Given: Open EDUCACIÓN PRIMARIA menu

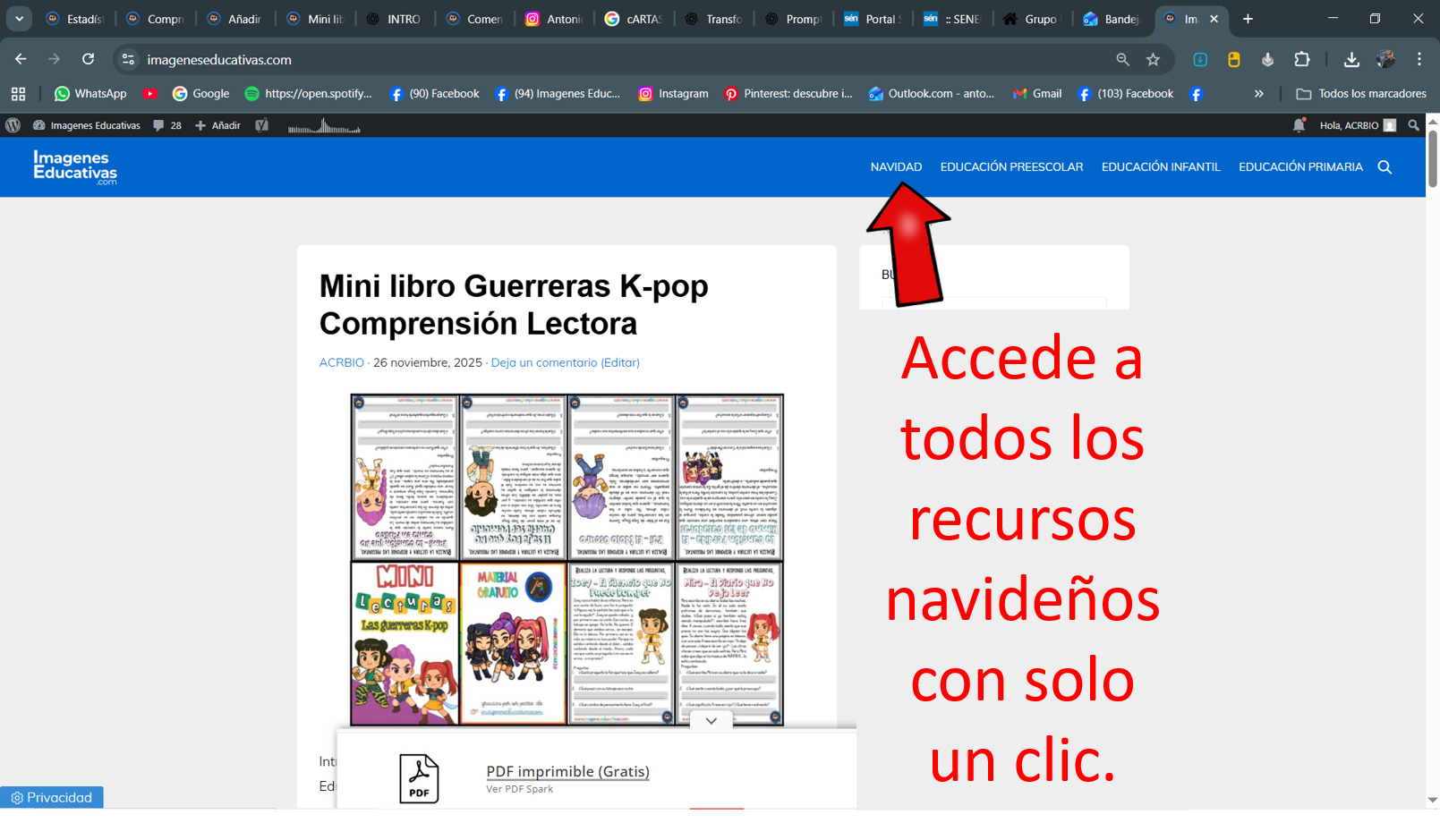Looking at the screenshot, I should (1299, 167).
